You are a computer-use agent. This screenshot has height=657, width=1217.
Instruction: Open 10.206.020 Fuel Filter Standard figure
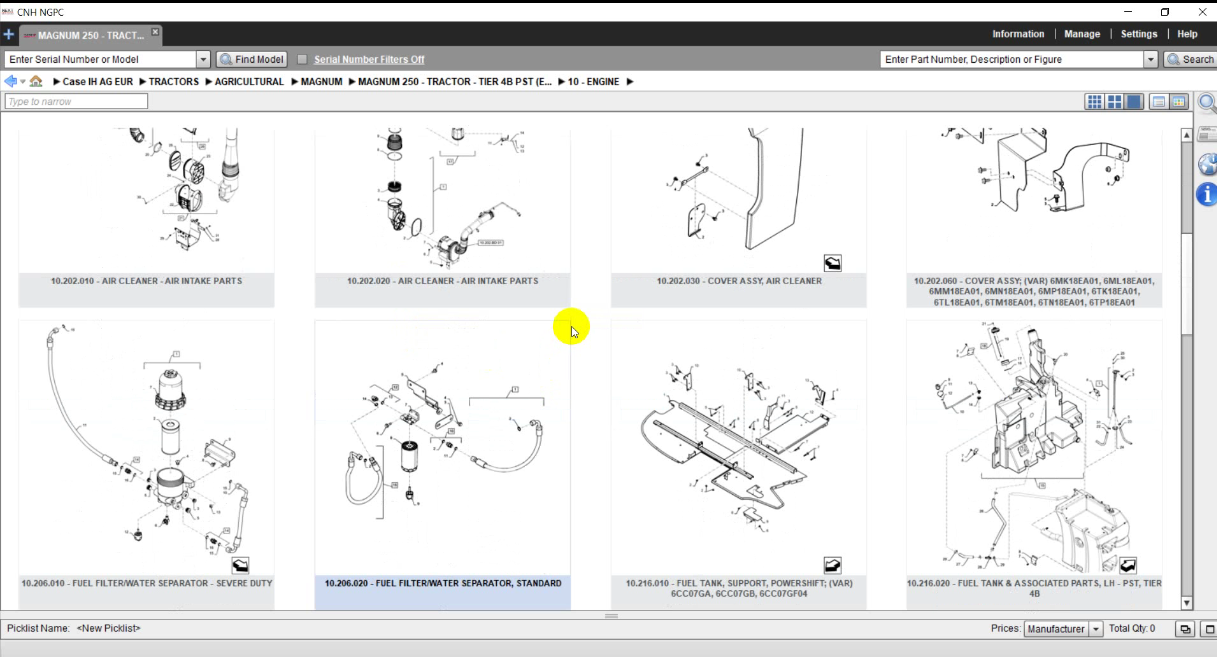[x=442, y=465]
